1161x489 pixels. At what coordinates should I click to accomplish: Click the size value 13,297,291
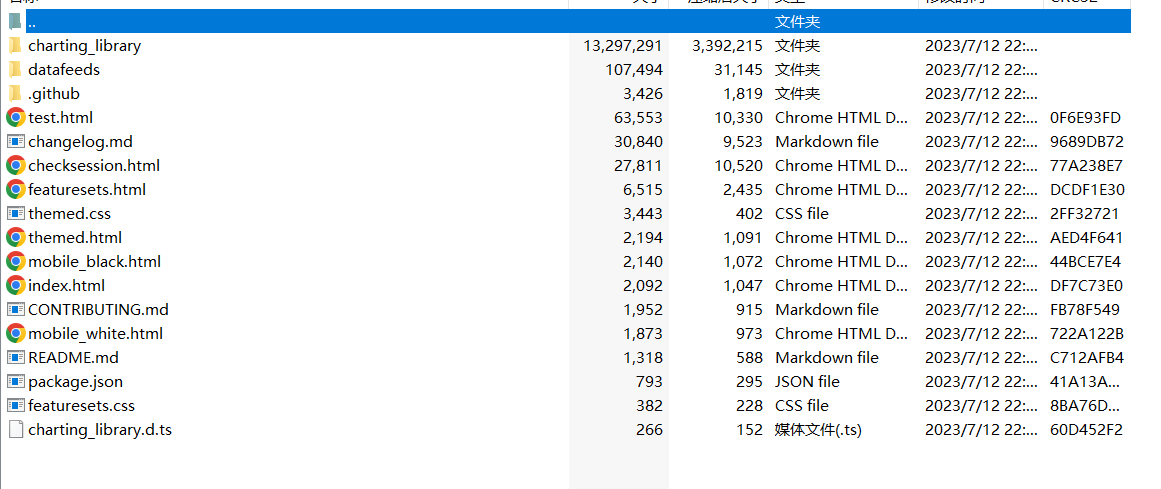pyautogui.click(x=623, y=46)
